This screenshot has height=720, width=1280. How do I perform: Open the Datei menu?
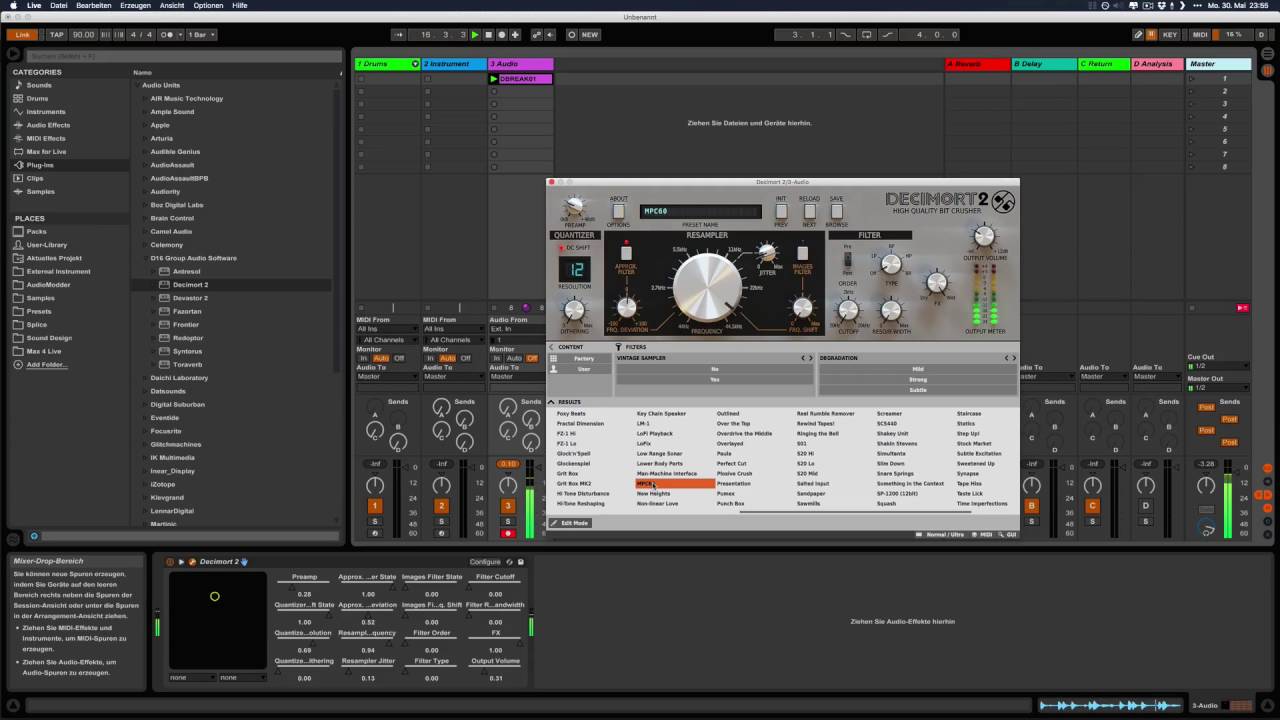point(59,5)
